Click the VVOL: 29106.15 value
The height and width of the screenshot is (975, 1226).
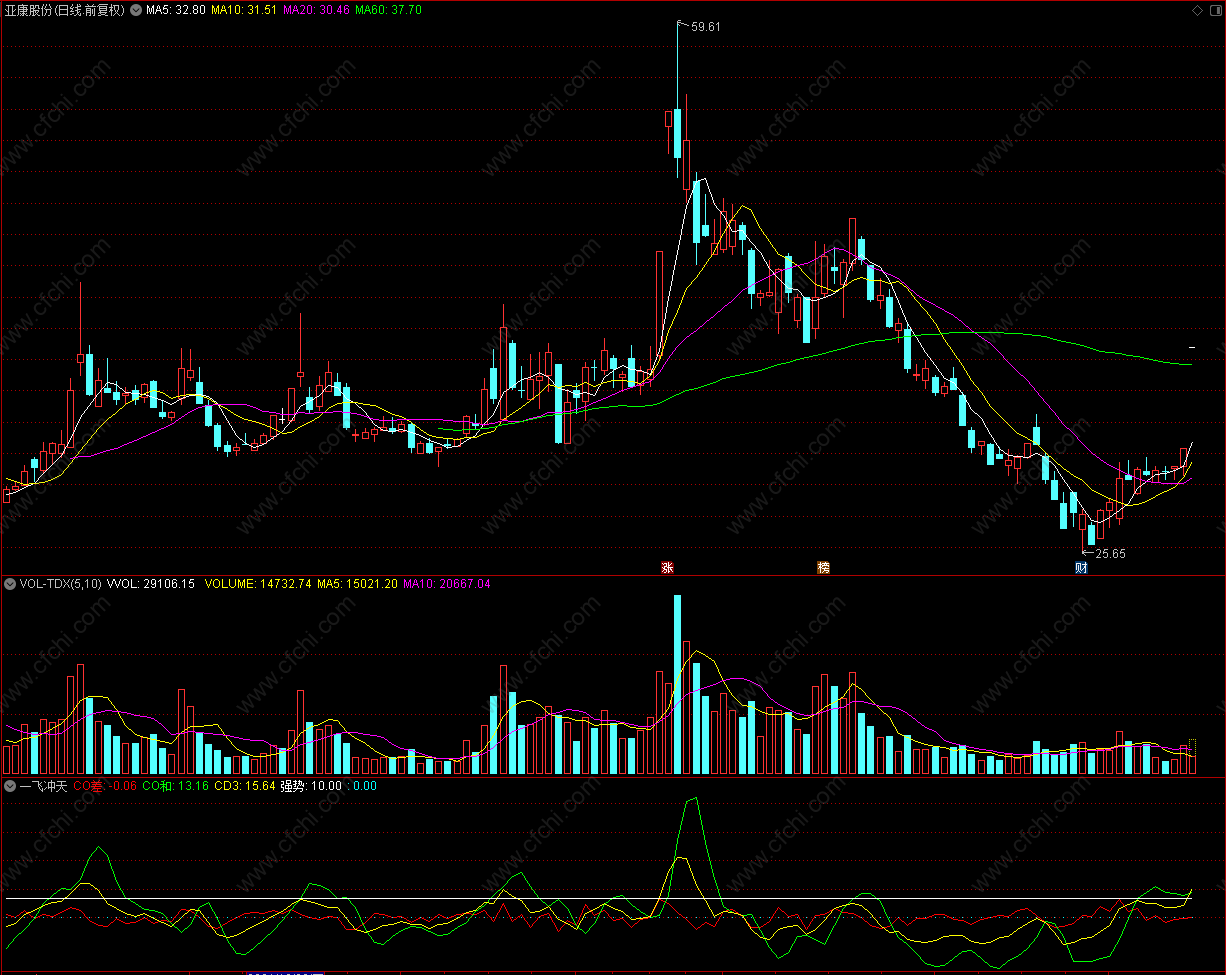pos(151,584)
